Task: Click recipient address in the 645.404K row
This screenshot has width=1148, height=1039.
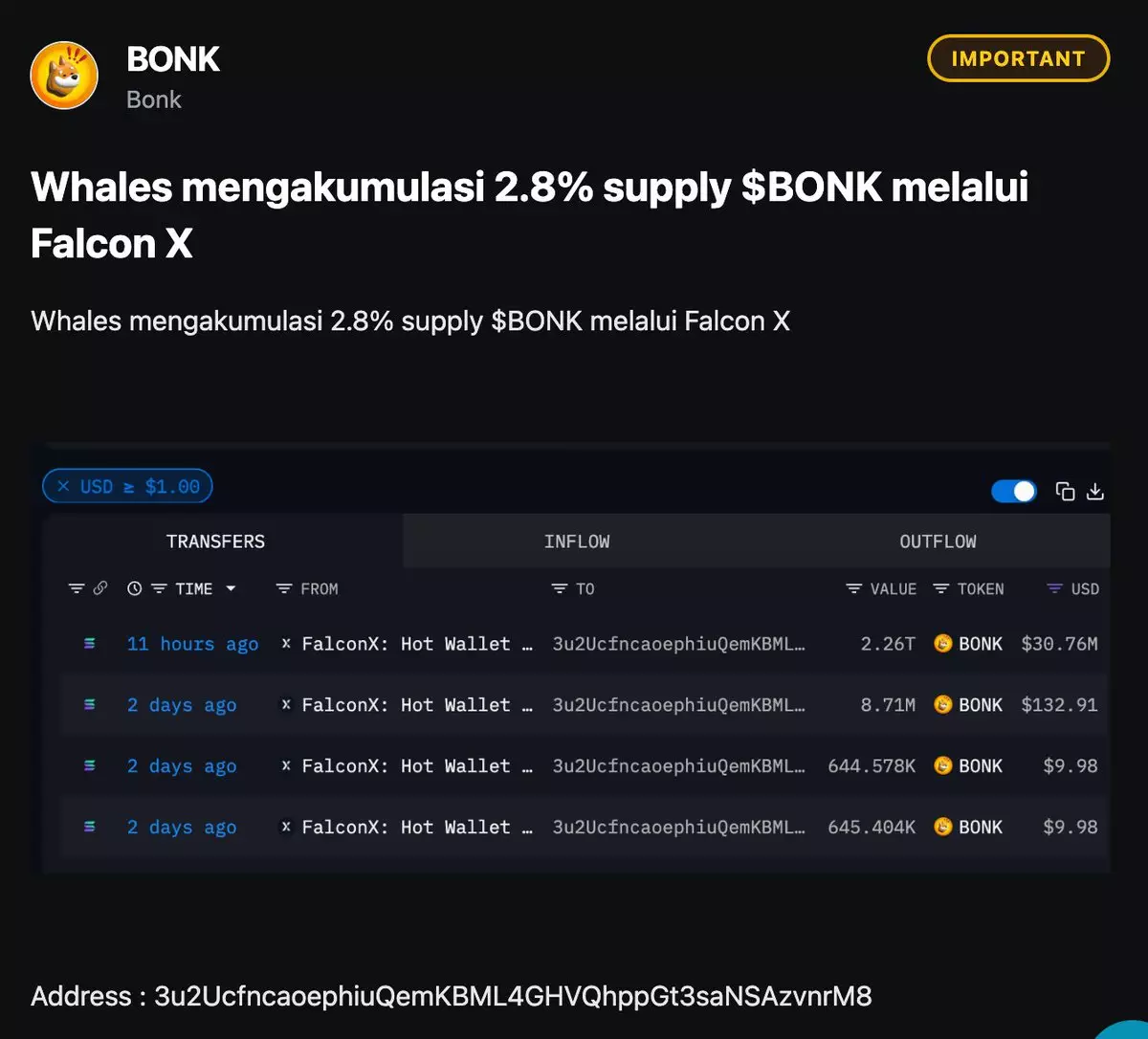Action: [678, 828]
